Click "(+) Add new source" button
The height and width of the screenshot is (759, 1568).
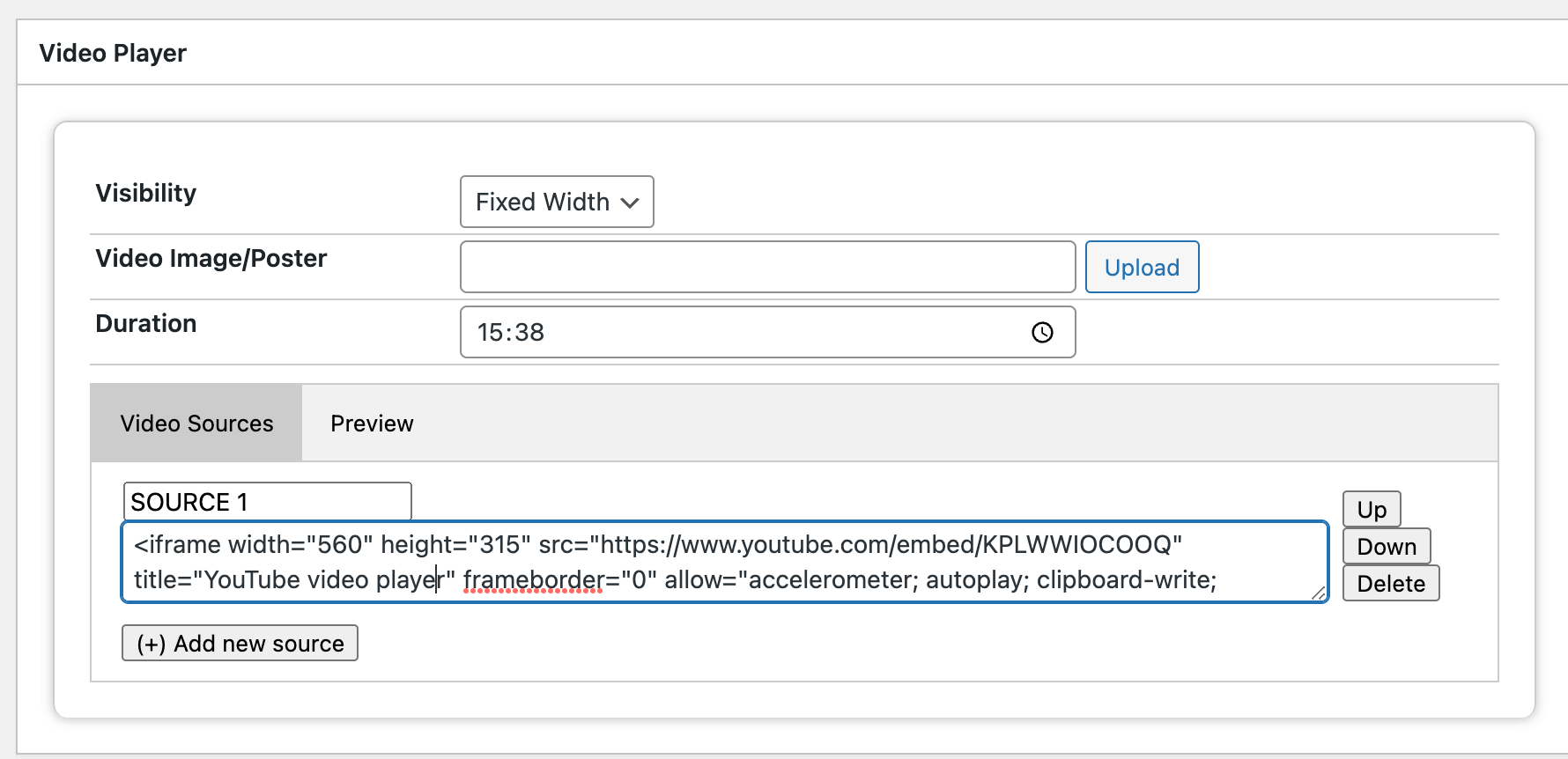point(240,644)
